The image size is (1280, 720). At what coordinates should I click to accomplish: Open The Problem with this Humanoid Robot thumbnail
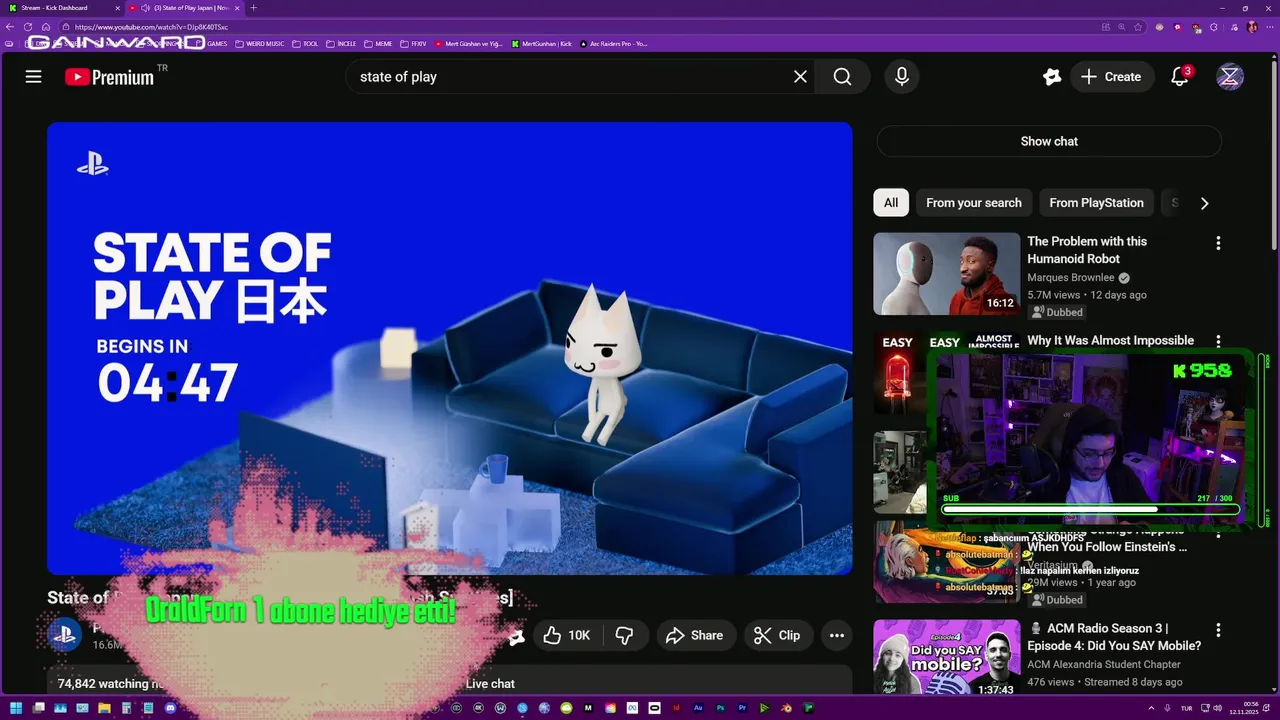[946, 274]
